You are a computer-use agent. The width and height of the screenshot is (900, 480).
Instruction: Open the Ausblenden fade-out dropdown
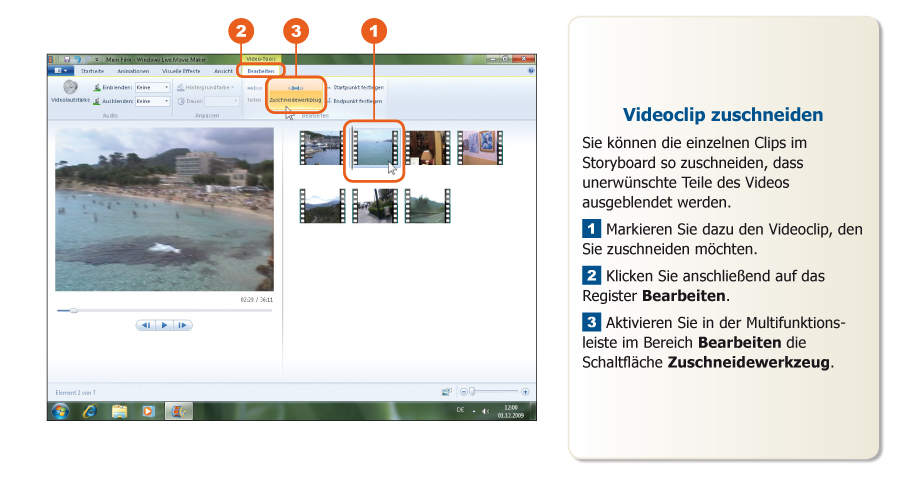click(153, 101)
